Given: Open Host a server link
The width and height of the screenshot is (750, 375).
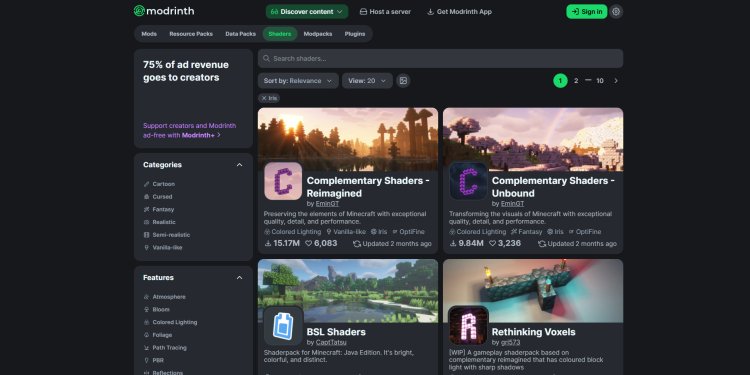Looking at the screenshot, I should point(385,11).
